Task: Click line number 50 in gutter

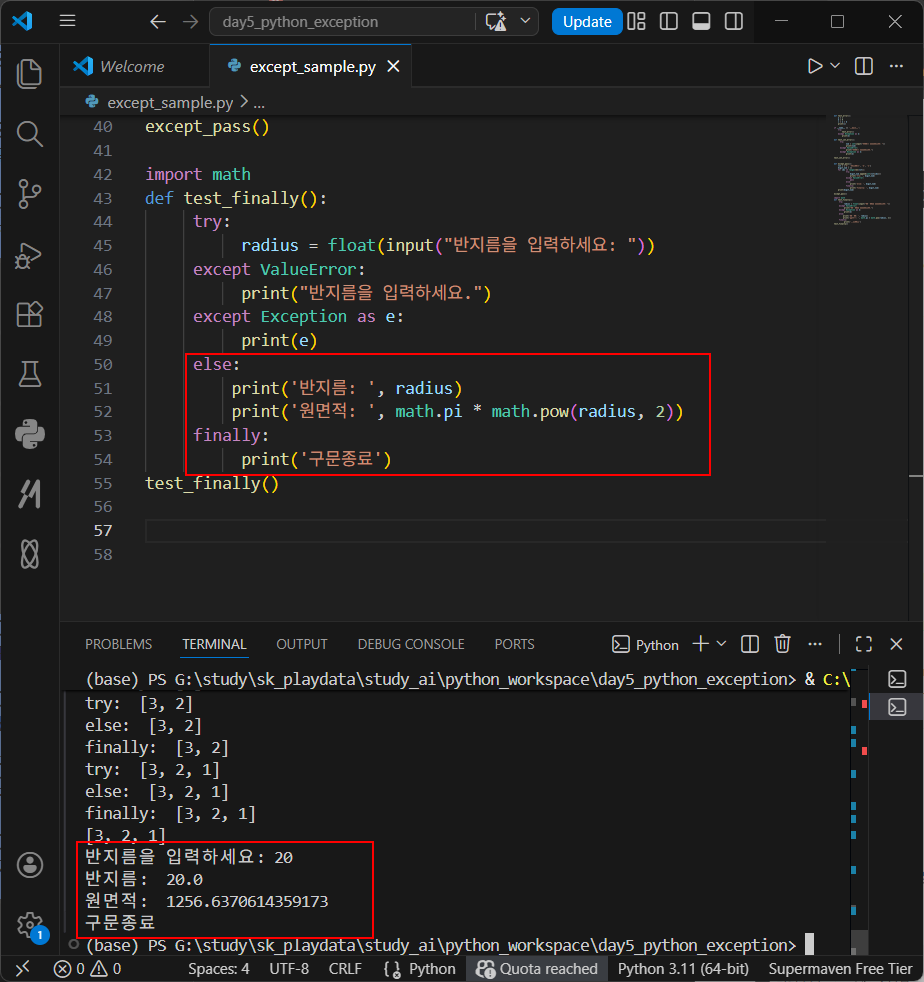Action: tap(103, 364)
